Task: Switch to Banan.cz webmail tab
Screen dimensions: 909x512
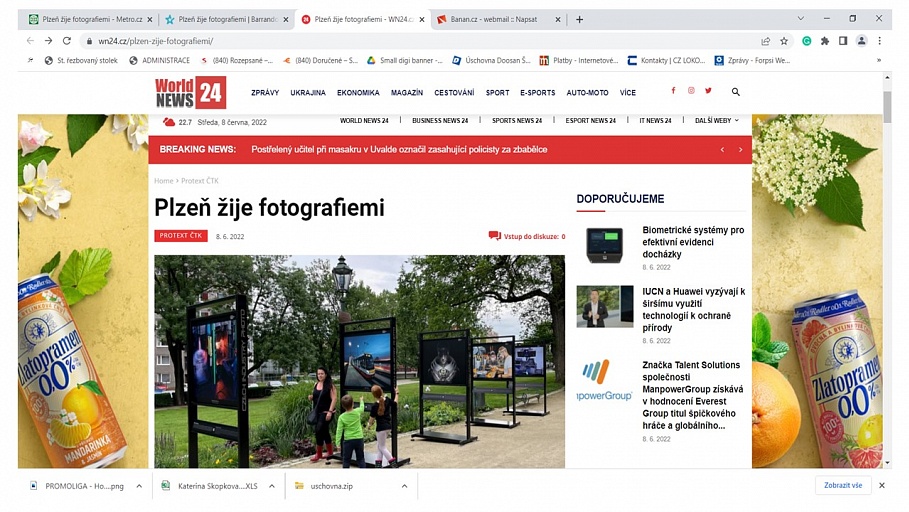Action: (497, 19)
